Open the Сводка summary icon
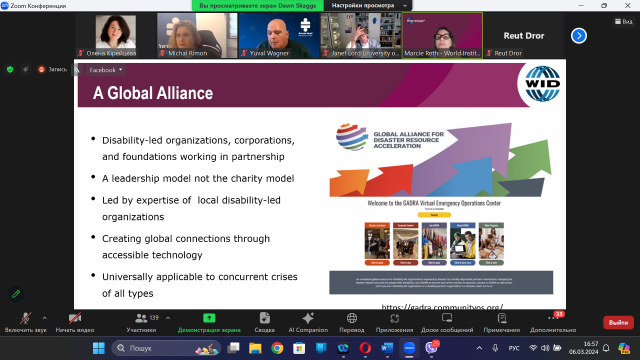The image size is (640, 360). point(264,322)
